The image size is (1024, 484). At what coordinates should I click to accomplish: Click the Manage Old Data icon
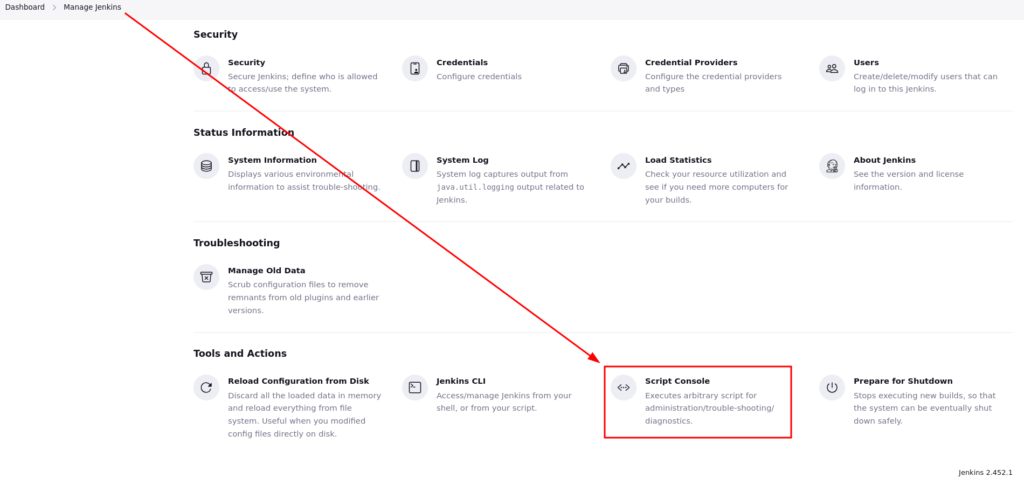[x=206, y=277]
